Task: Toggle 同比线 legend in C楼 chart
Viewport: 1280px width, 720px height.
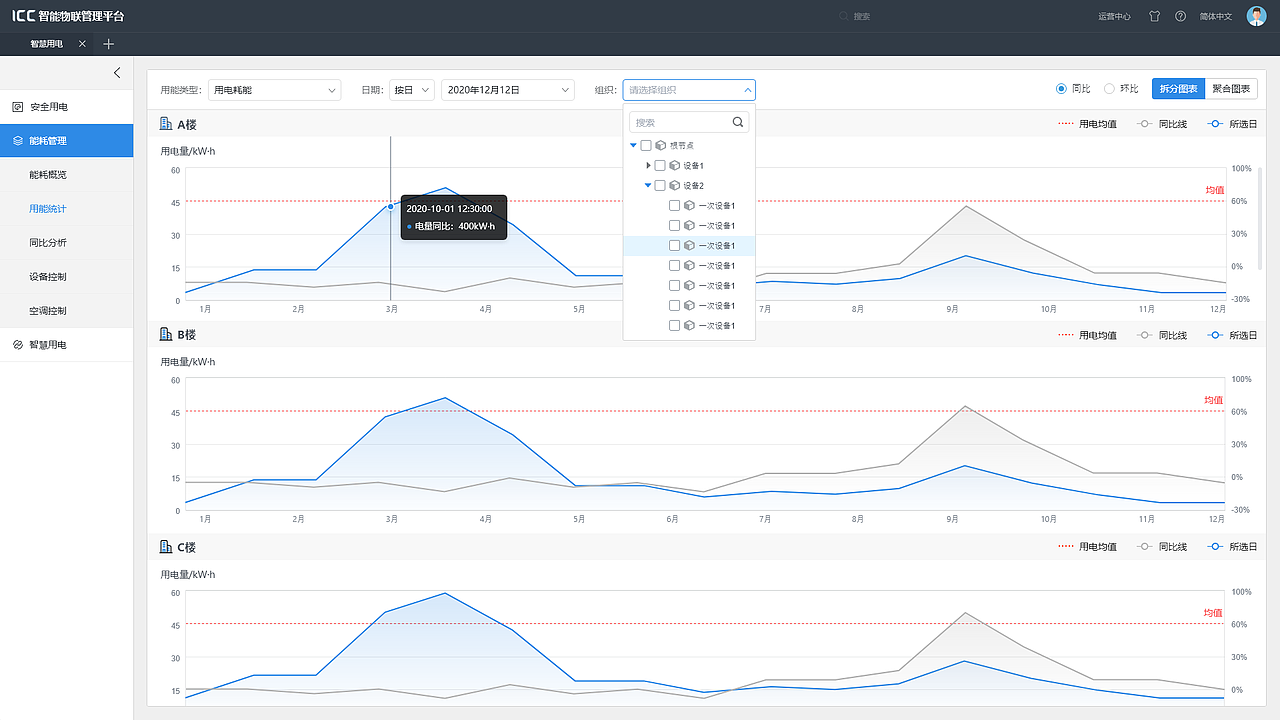Action: (x=1162, y=547)
